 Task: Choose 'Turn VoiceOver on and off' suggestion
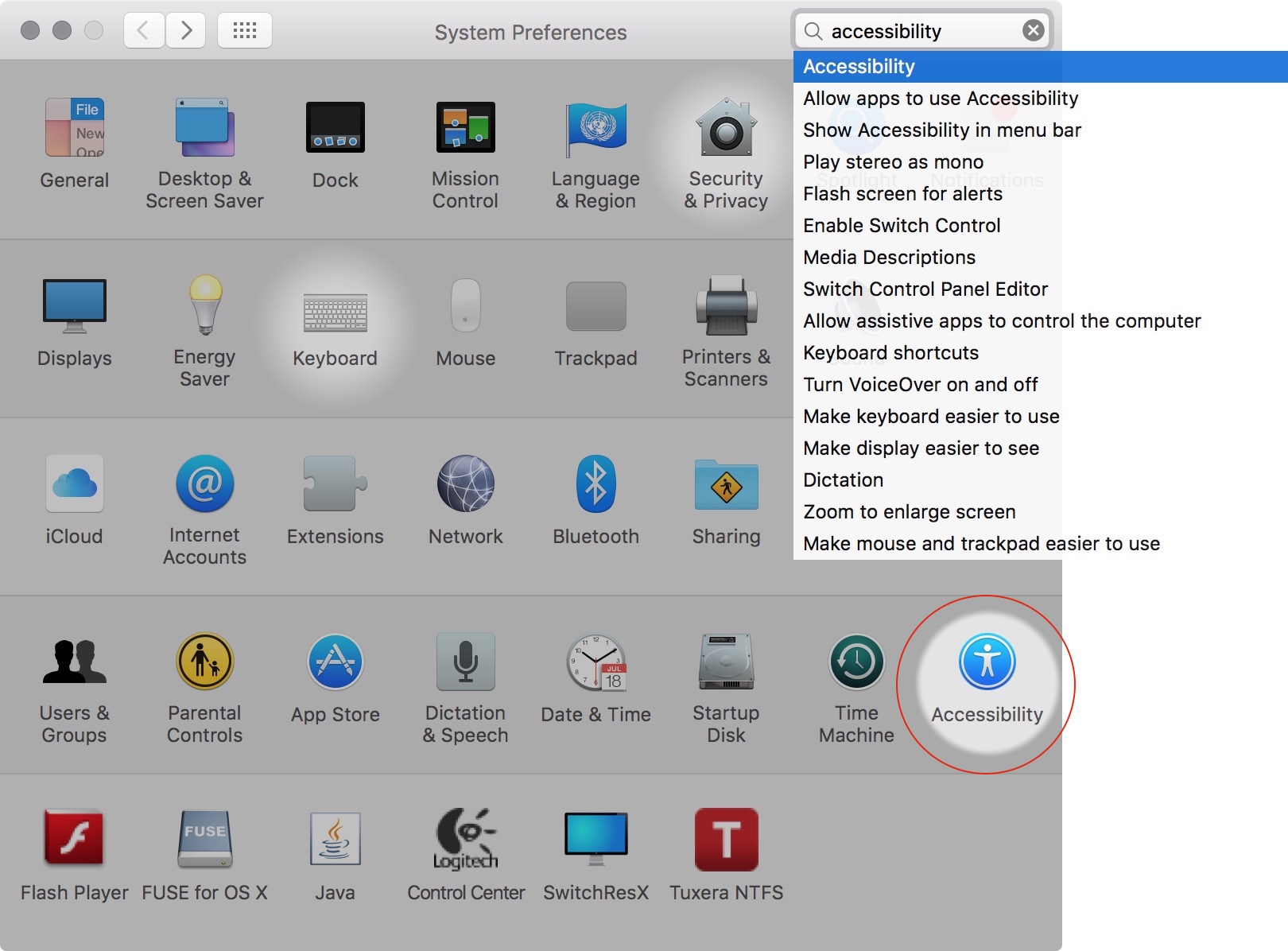[920, 385]
